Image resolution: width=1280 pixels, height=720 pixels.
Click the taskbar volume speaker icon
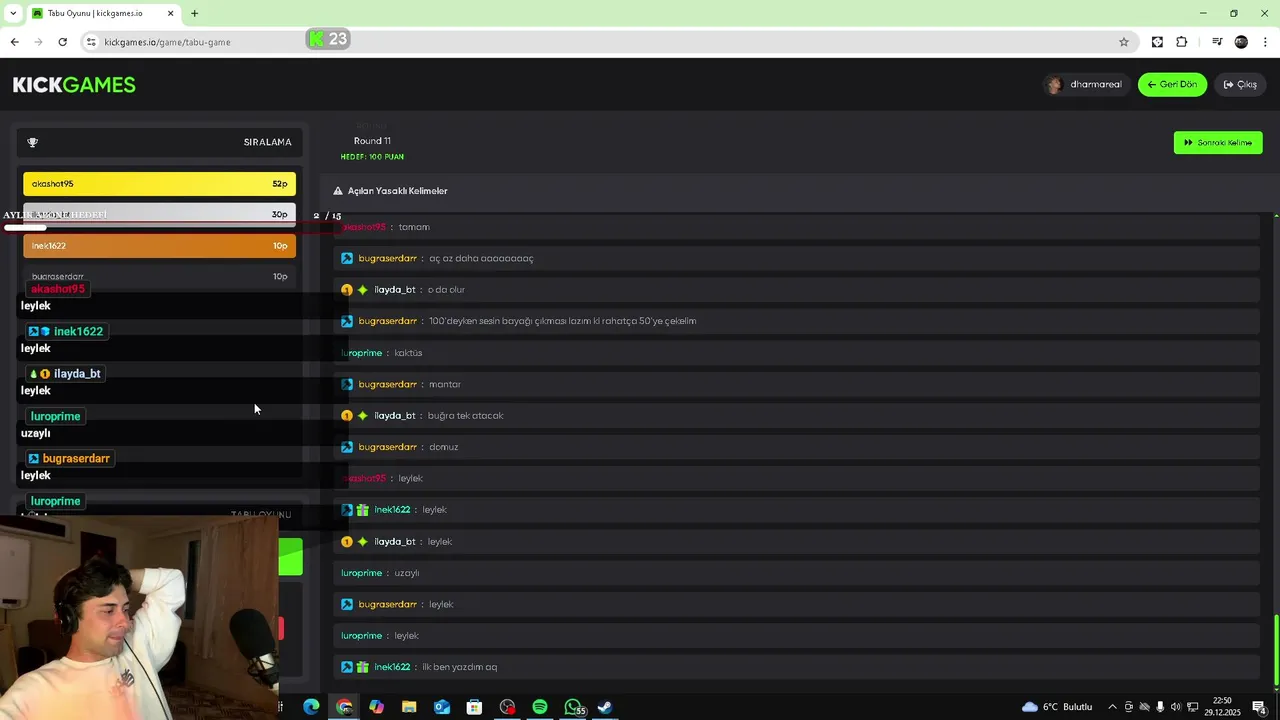pos(1176,707)
